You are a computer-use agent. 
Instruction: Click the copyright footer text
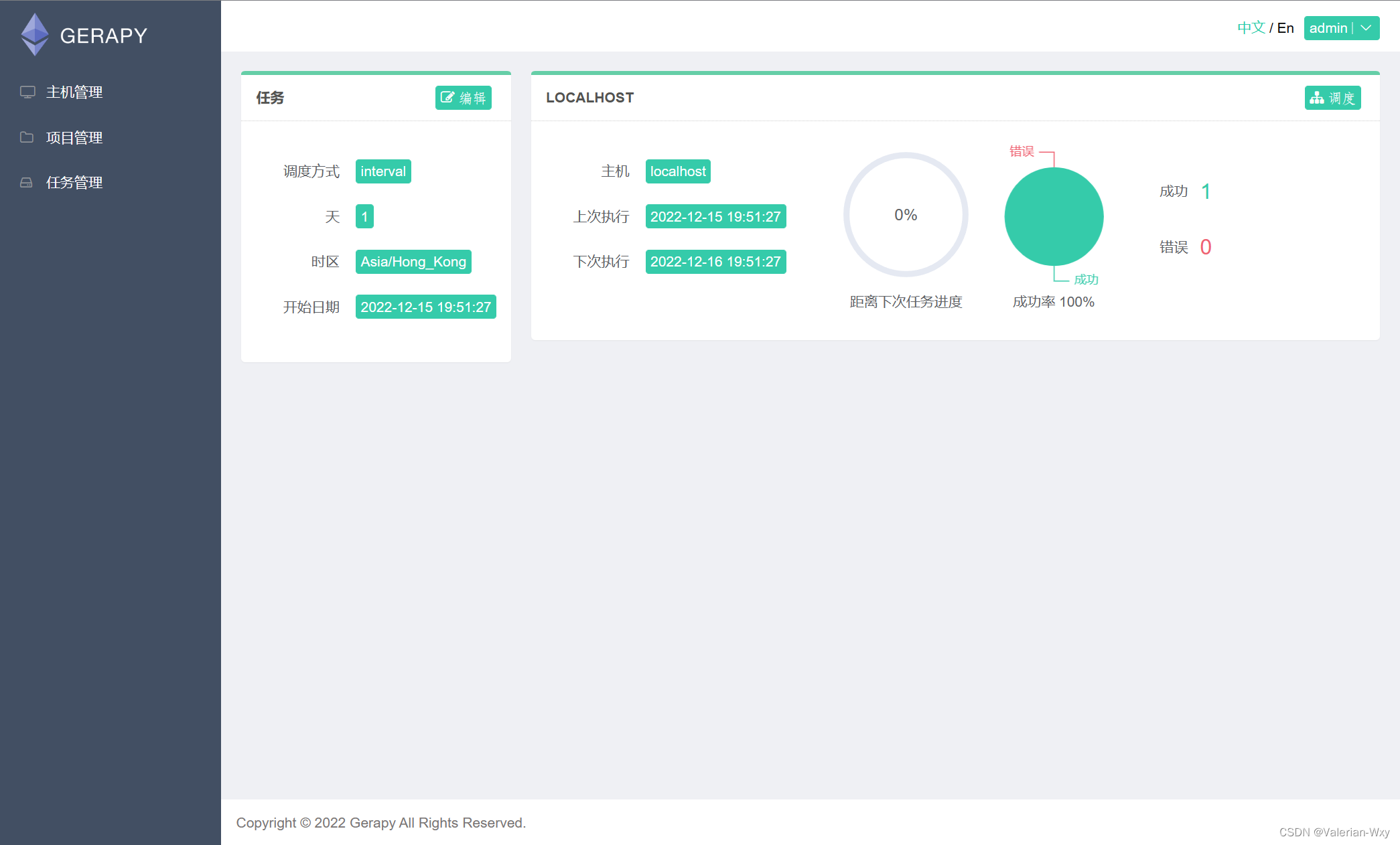click(x=381, y=823)
